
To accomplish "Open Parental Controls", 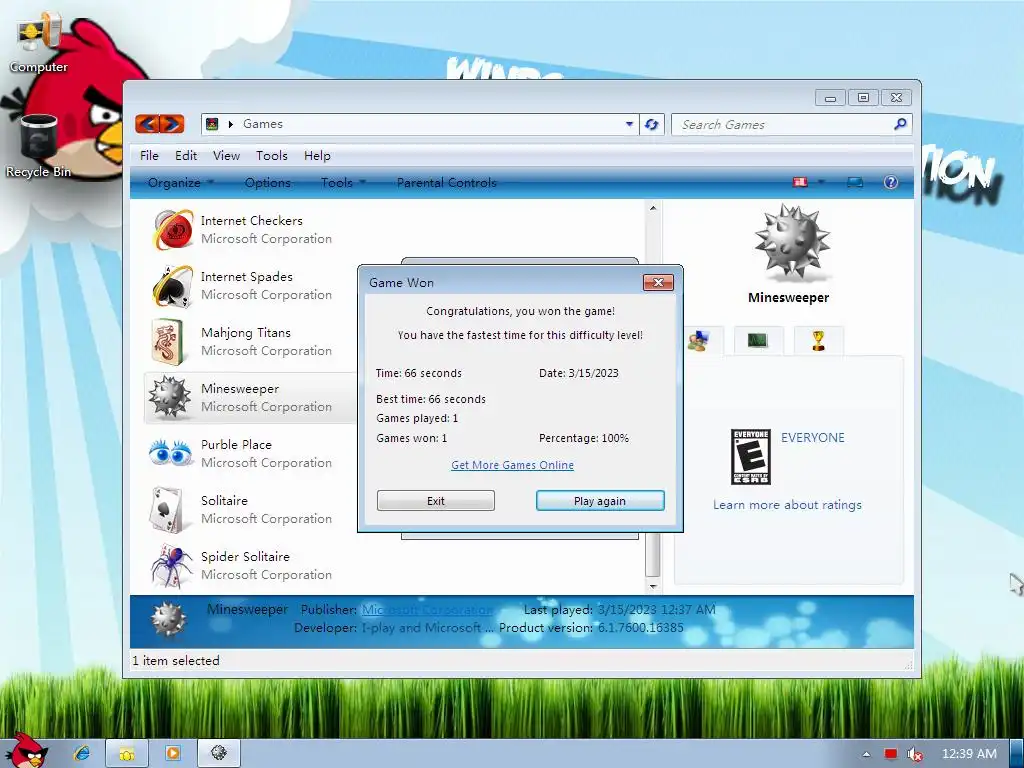I will point(447,182).
